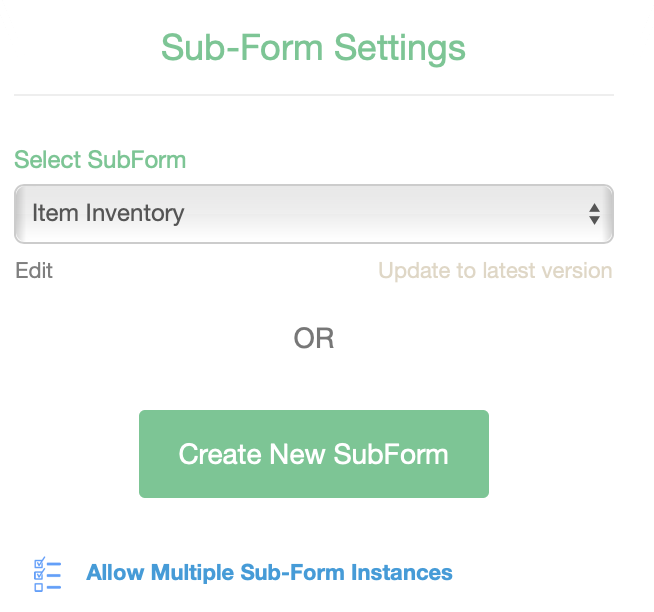Open the Item Inventory dropdown
This screenshot has height=612, width=654.
pyautogui.click(x=313, y=214)
